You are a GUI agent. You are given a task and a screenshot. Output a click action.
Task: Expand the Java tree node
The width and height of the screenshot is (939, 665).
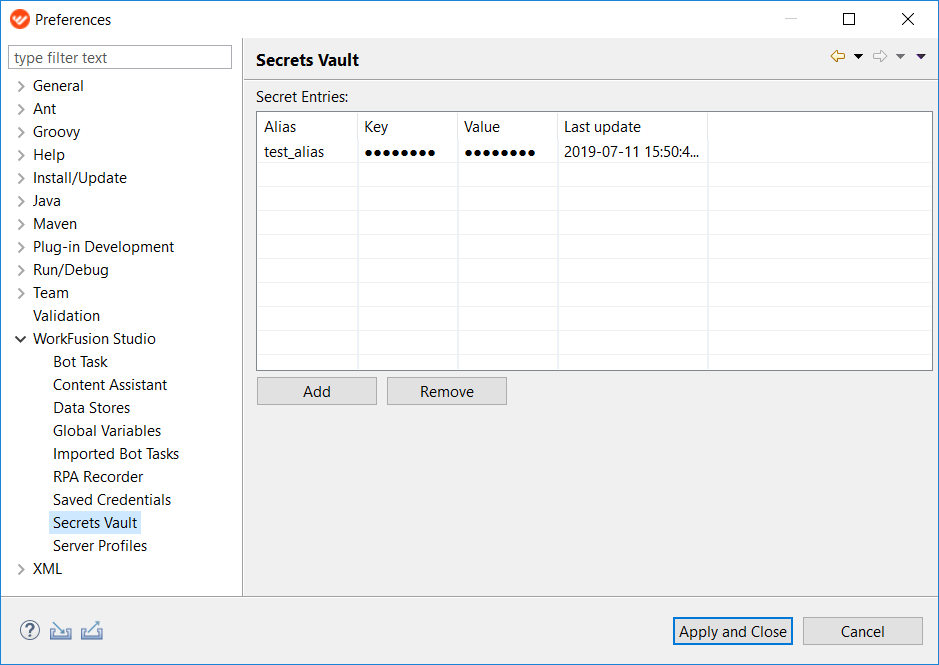[21, 201]
